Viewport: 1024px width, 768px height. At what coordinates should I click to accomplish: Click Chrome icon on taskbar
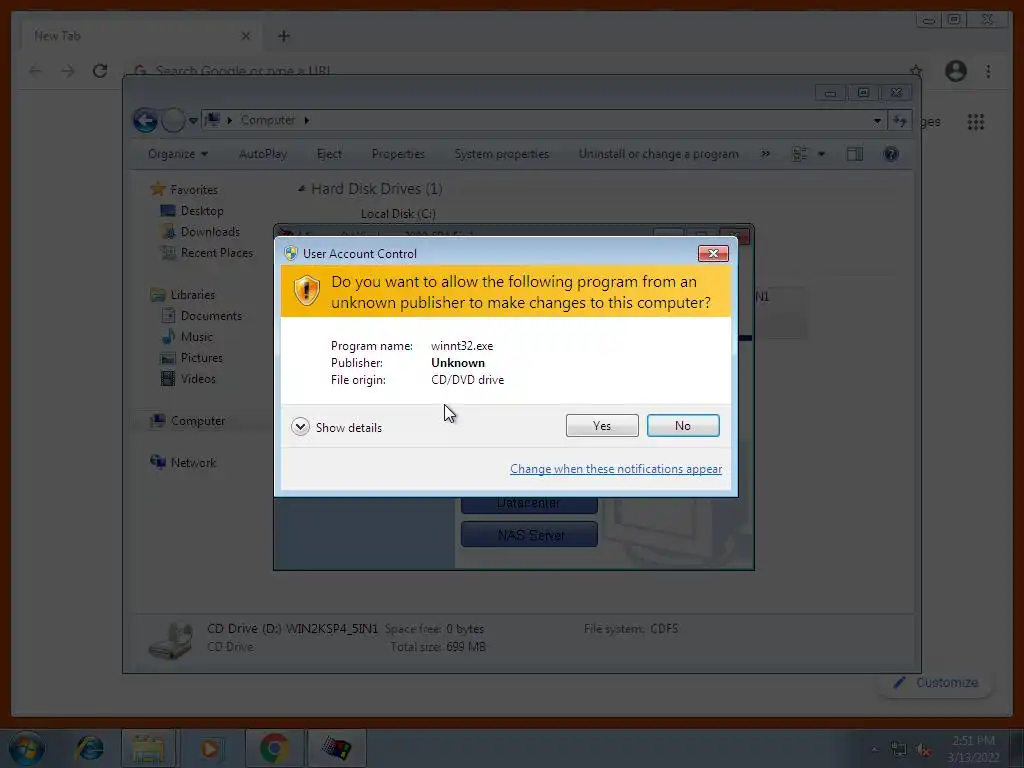(274, 748)
